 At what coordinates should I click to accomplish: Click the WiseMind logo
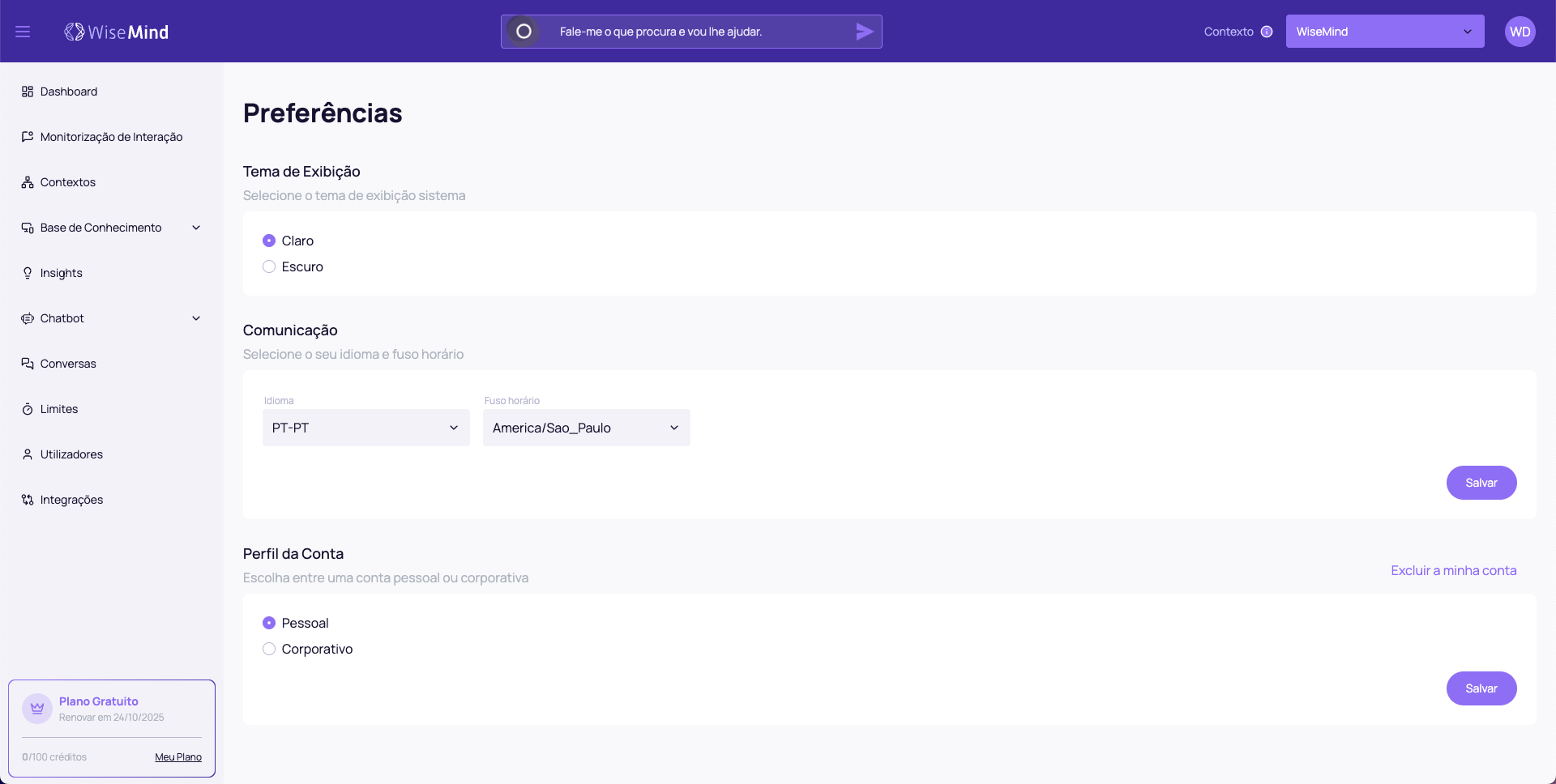click(117, 32)
